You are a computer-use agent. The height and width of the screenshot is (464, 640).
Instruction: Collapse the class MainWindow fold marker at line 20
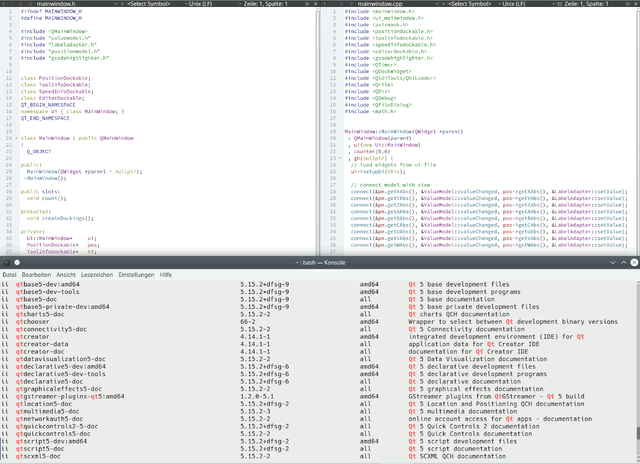[x=16, y=138]
